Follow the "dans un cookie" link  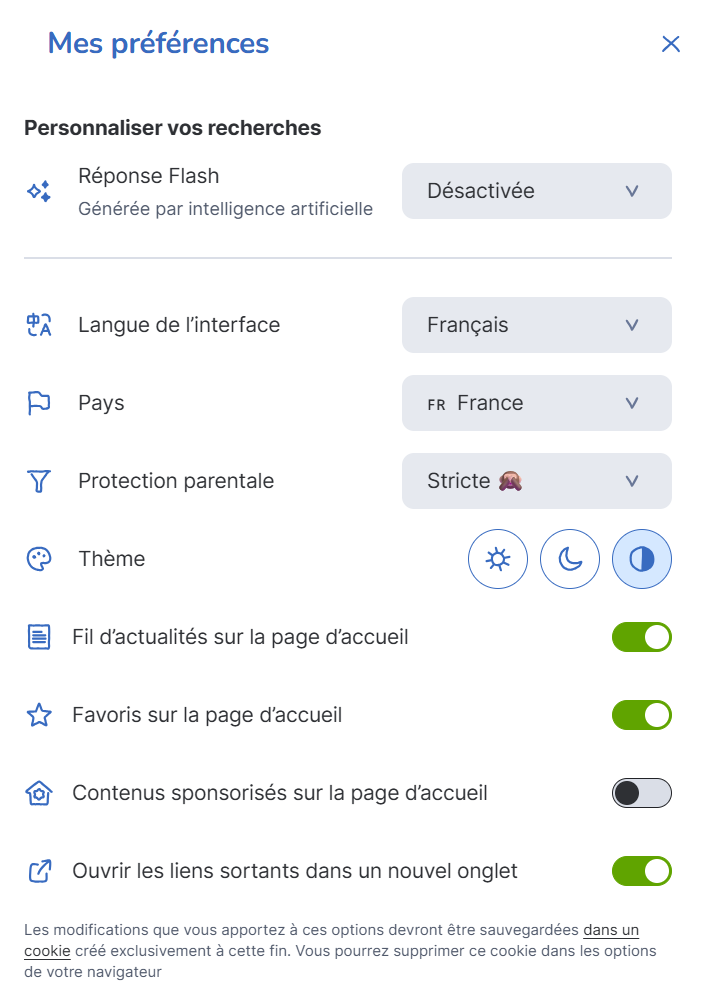coord(610,930)
